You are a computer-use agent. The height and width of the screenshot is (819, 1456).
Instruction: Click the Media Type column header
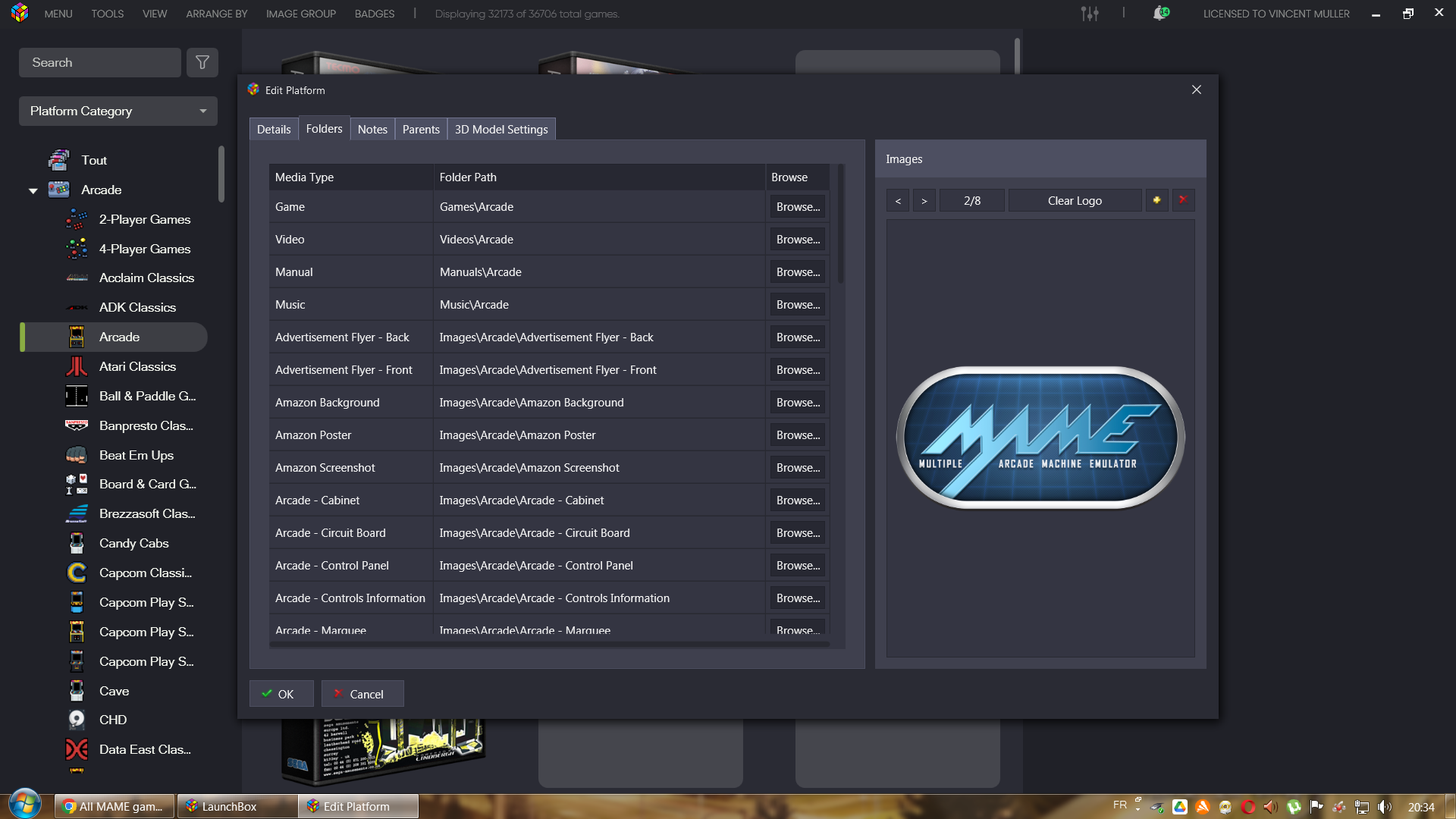tap(351, 177)
